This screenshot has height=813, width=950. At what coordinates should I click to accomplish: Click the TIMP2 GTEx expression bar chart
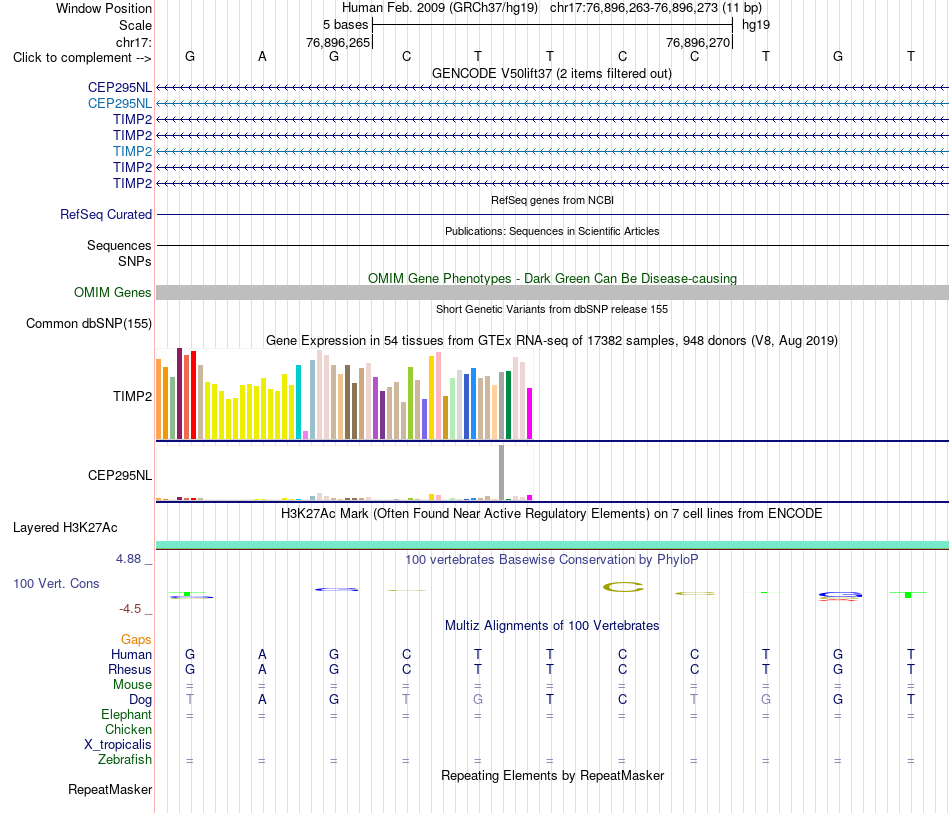344,394
